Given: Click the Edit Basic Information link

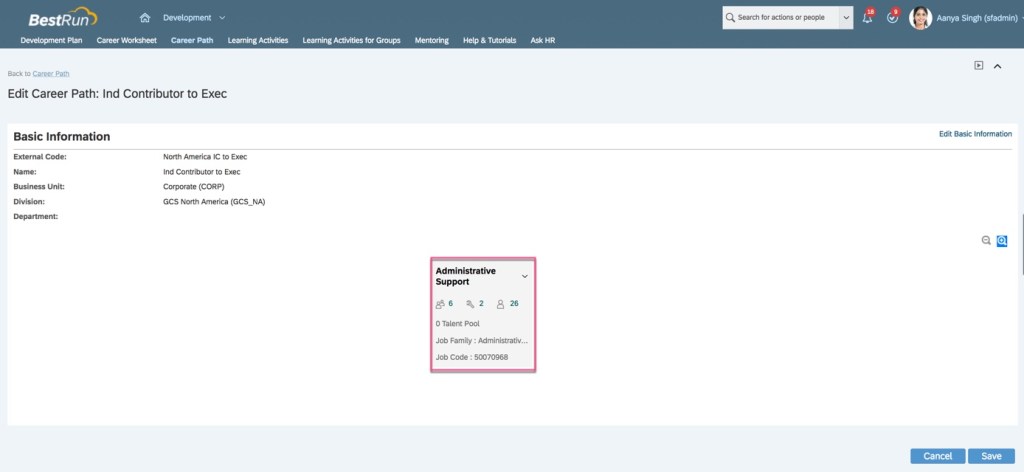Looking at the screenshot, I should pyautogui.click(x=975, y=134).
